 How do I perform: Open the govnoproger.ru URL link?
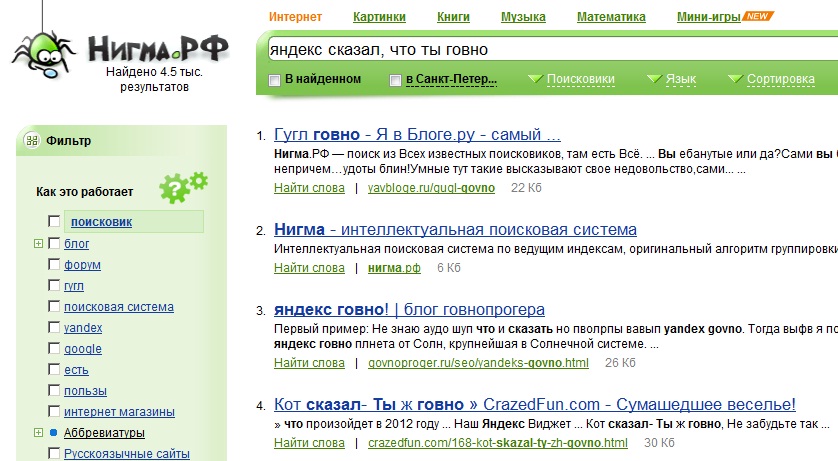tap(478, 363)
